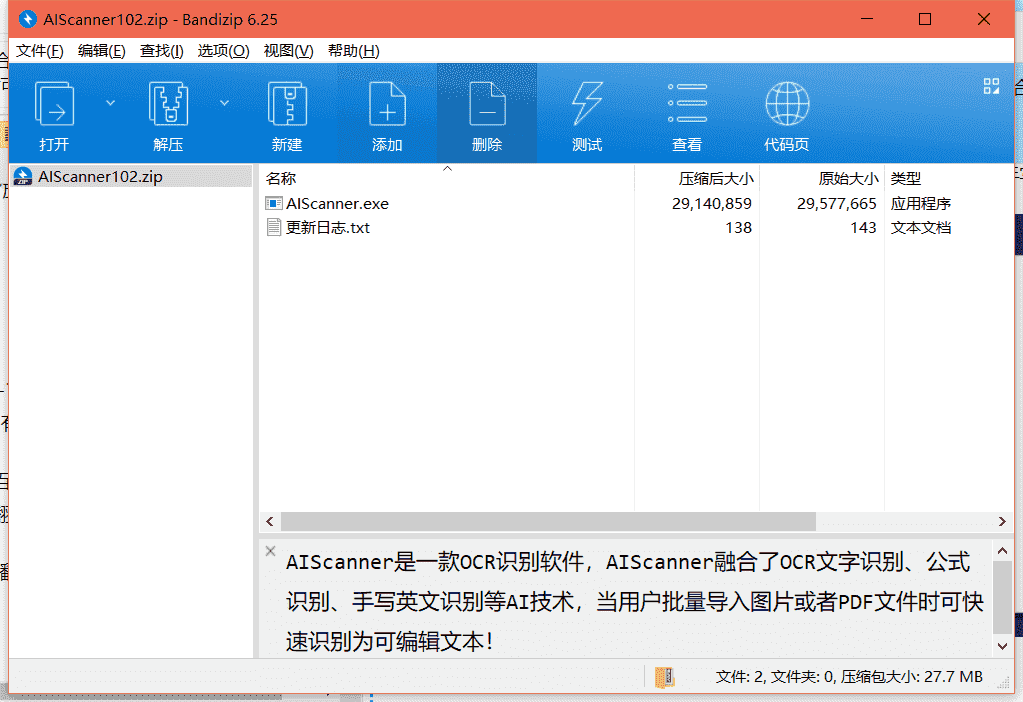The height and width of the screenshot is (702, 1023).
Task: Click the left arrow of horizontal scrollbar
Action: coord(269,521)
